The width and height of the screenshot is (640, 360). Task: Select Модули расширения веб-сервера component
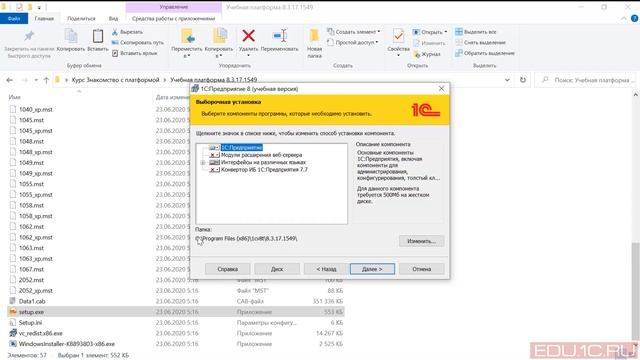[262, 155]
